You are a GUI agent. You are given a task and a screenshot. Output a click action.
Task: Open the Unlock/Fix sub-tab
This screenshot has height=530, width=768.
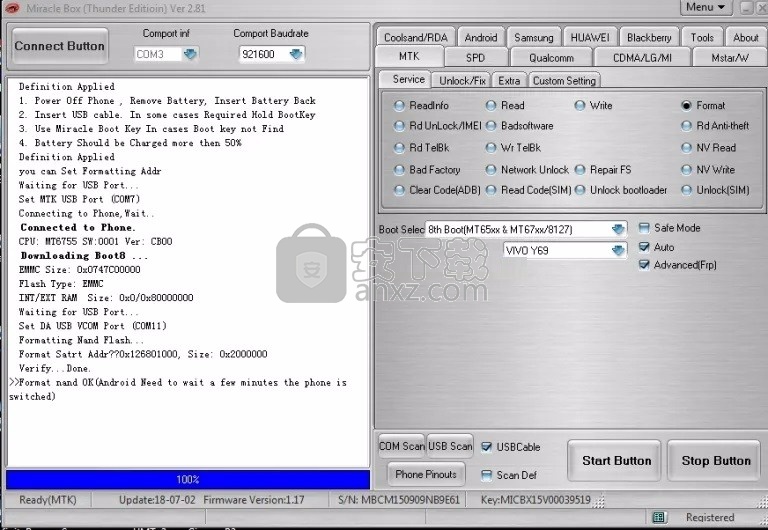(462, 80)
